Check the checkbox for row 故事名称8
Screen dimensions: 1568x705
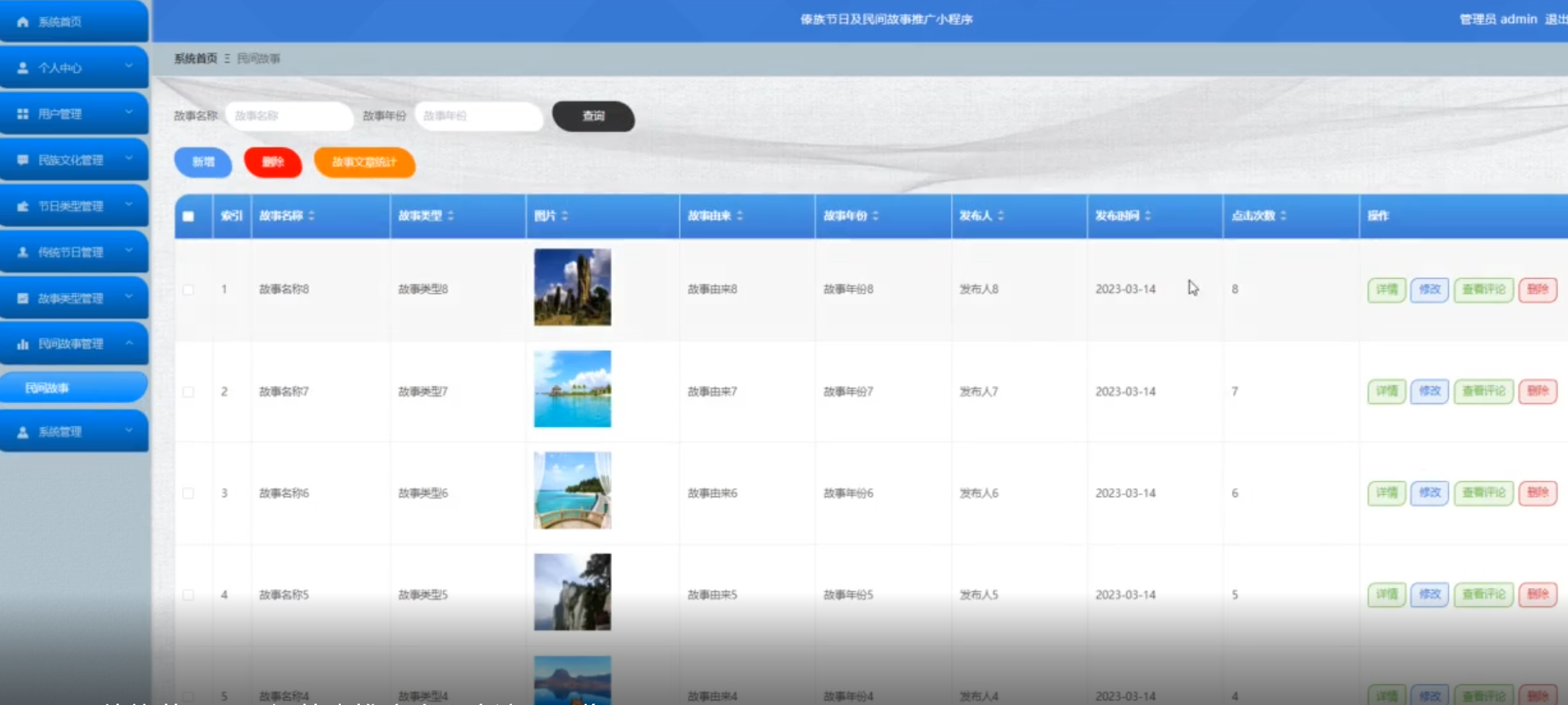point(189,289)
